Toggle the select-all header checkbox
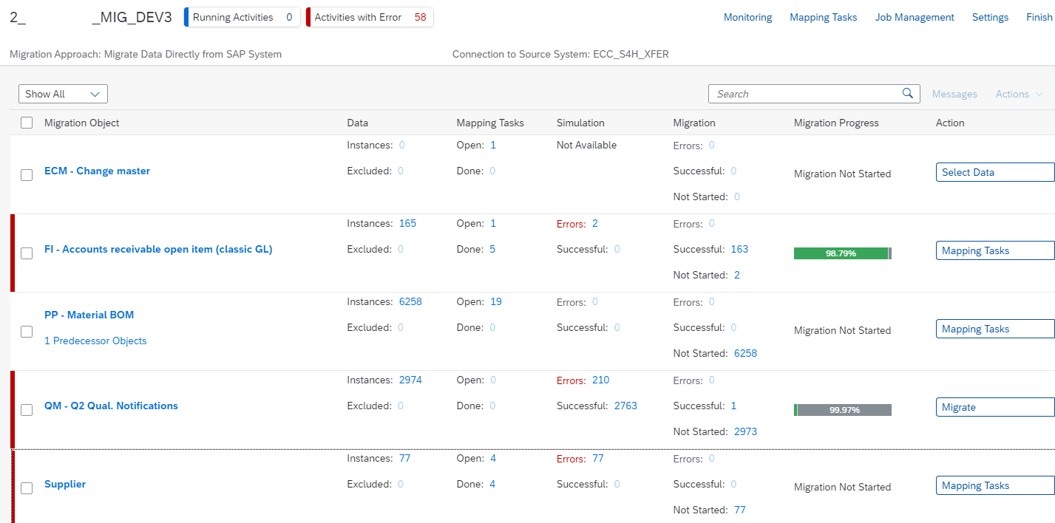This screenshot has width=1055, height=523. click(x=27, y=123)
